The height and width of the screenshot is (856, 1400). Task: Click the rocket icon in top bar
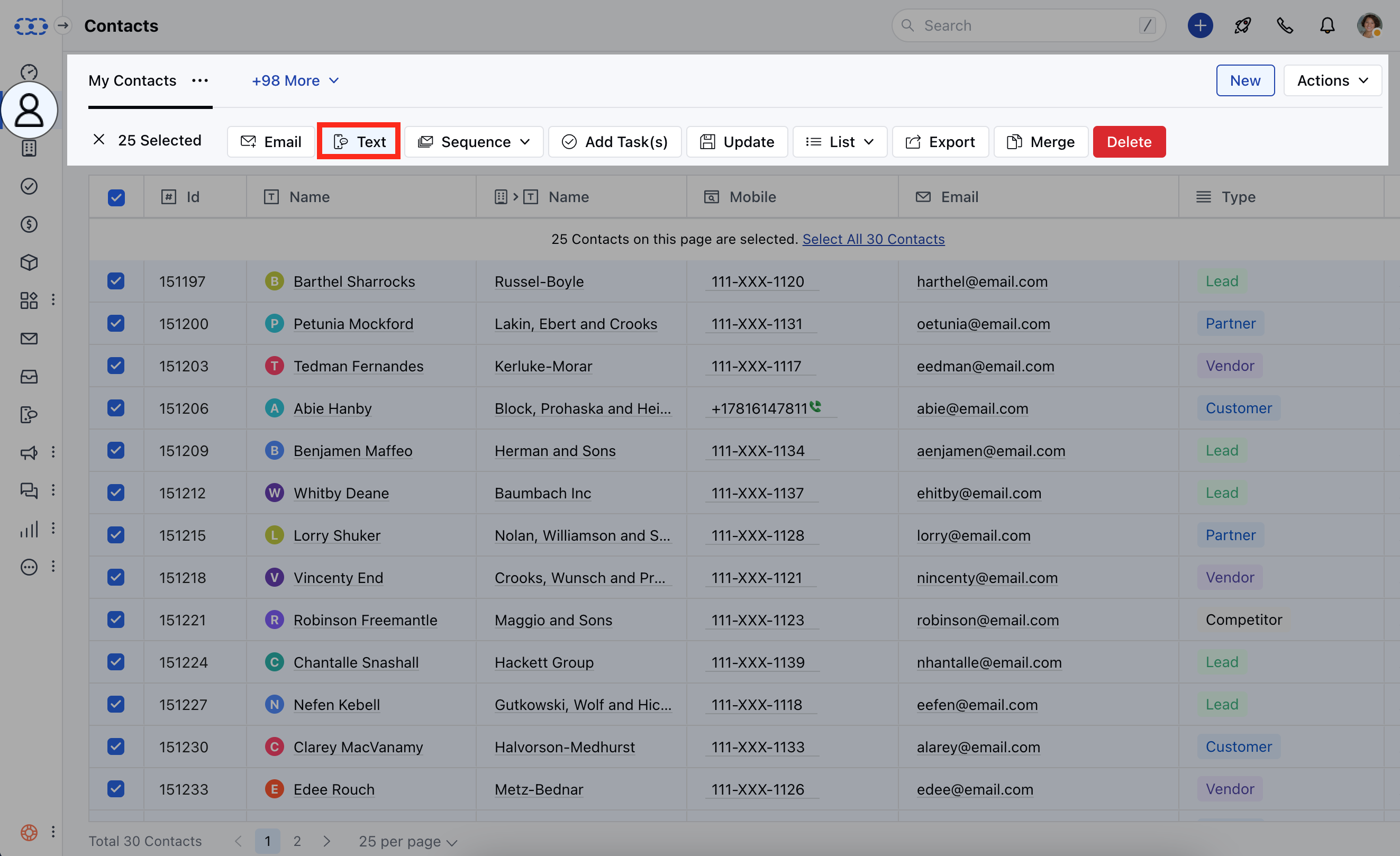click(x=1242, y=25)
